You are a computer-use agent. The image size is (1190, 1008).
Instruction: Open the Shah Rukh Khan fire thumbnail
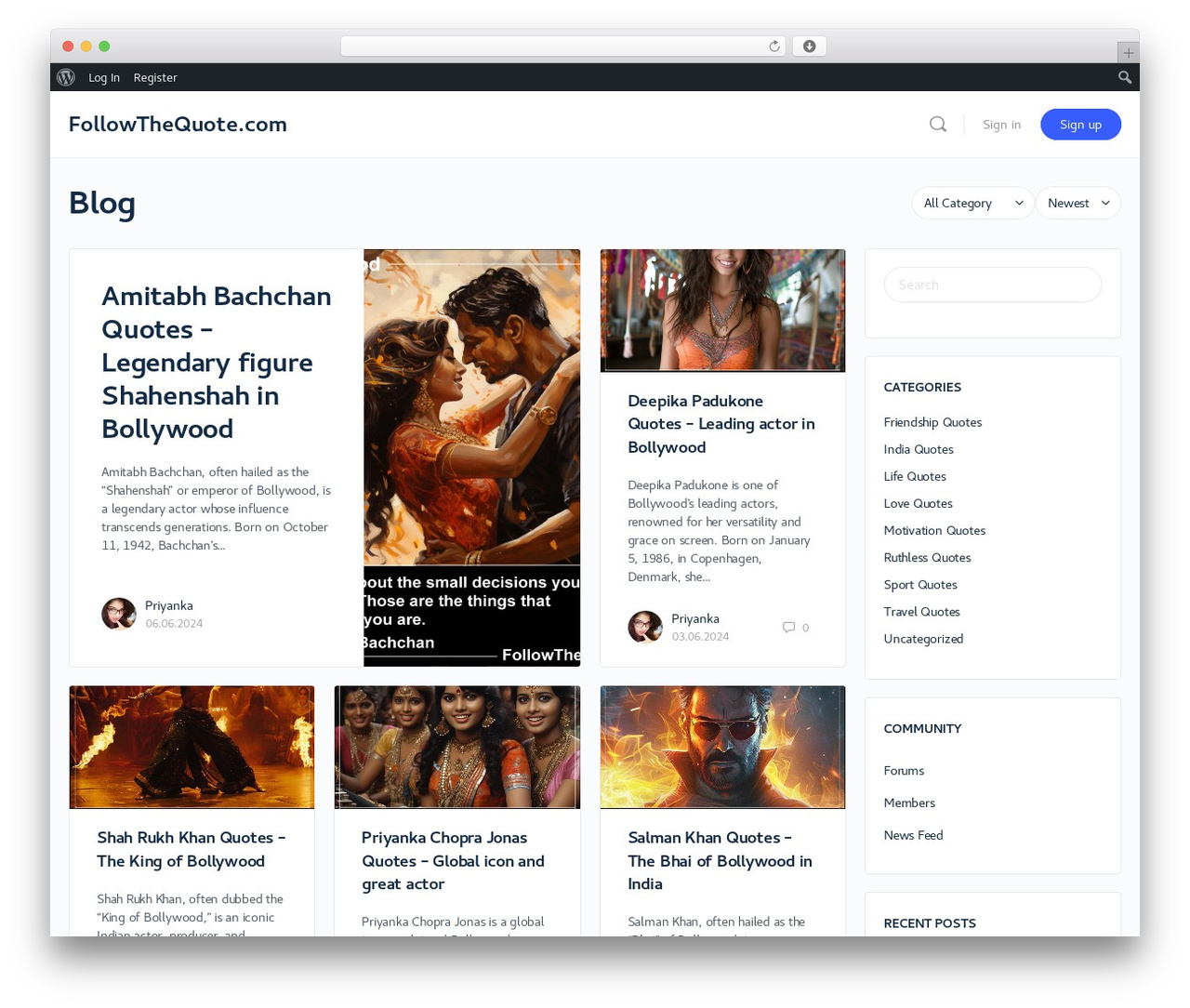[192, 748]
